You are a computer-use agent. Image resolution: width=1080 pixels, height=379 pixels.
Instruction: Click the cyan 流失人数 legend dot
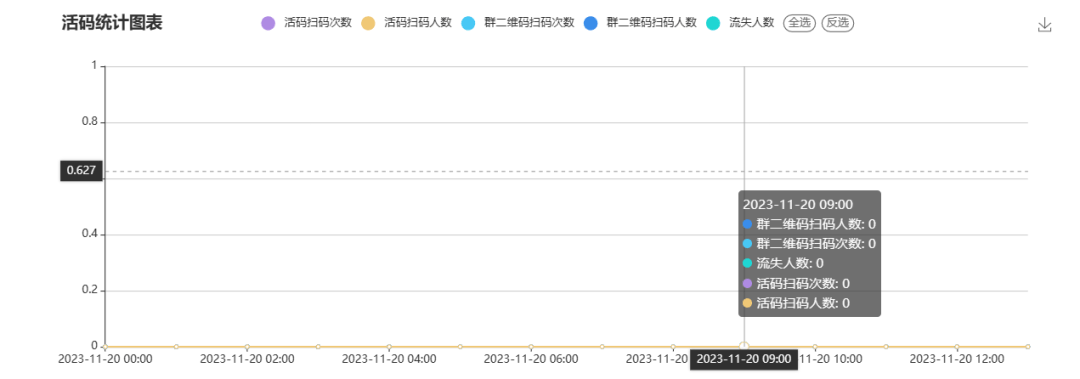[x=714, y=23]
